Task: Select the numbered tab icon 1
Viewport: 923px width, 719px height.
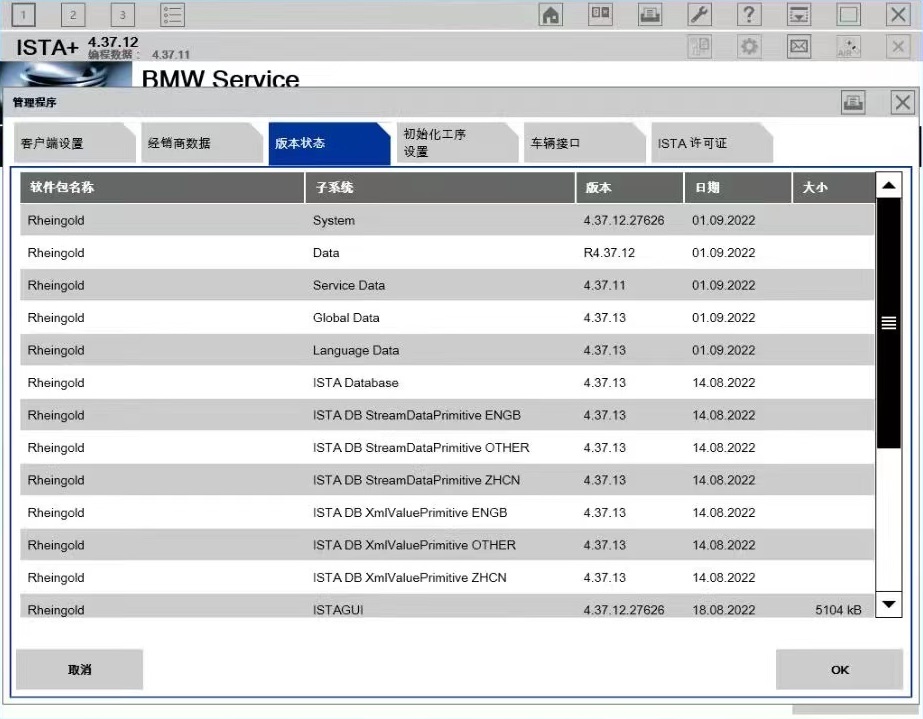Action: (x=24, y=15)
